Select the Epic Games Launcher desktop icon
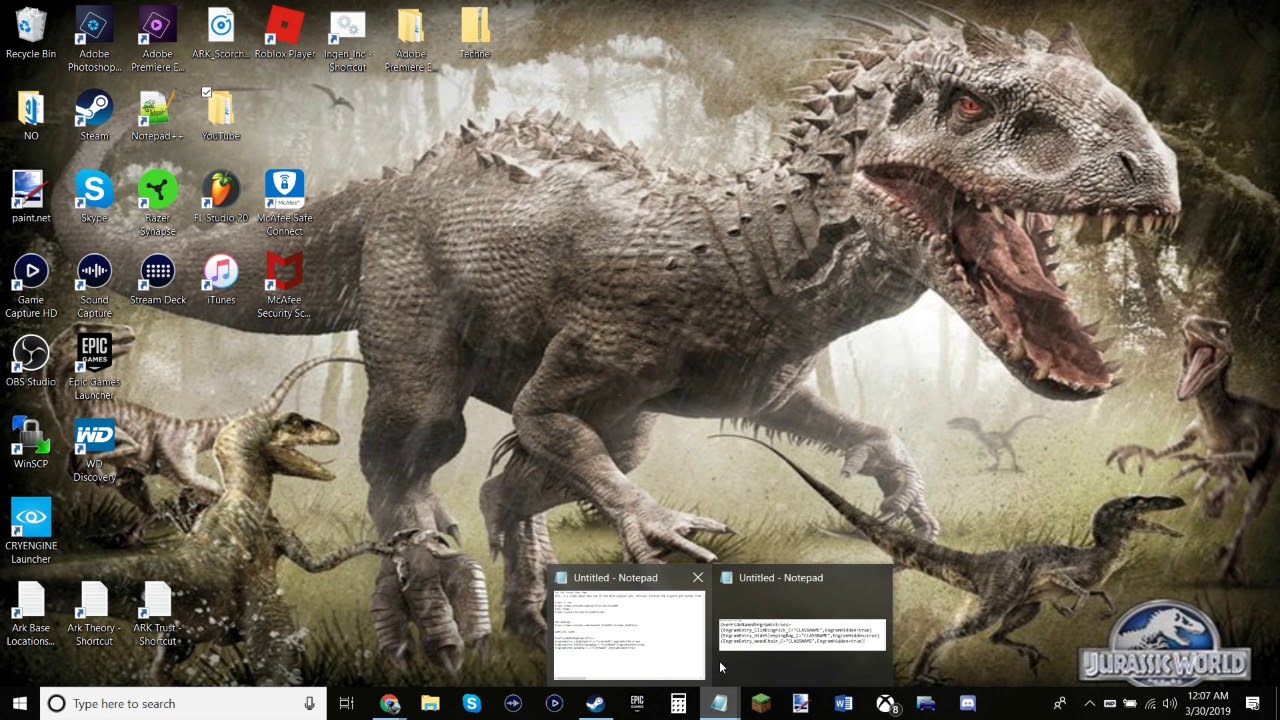The height and width of the screenshot is (720, 1280). coord(94,368)
